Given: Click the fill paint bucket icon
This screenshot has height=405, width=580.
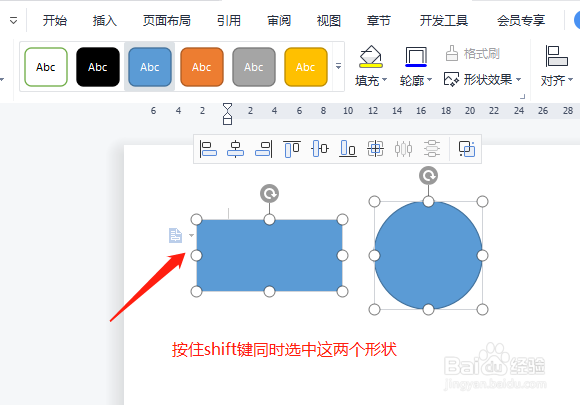Looking at the screenshot, I should pyautogui.click(x=371, y=57).
